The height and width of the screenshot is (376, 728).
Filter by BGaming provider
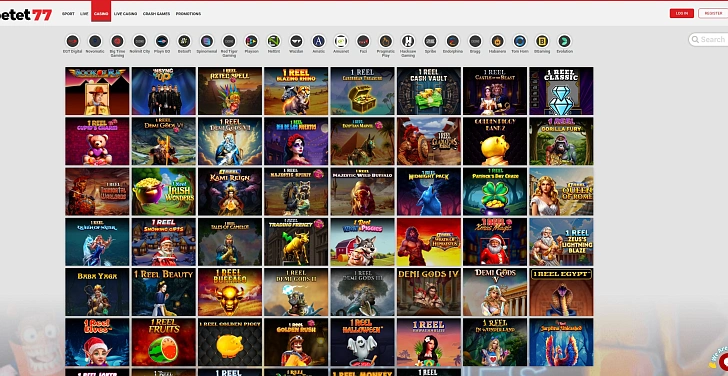pyautogui.click(x=542, y=41)
